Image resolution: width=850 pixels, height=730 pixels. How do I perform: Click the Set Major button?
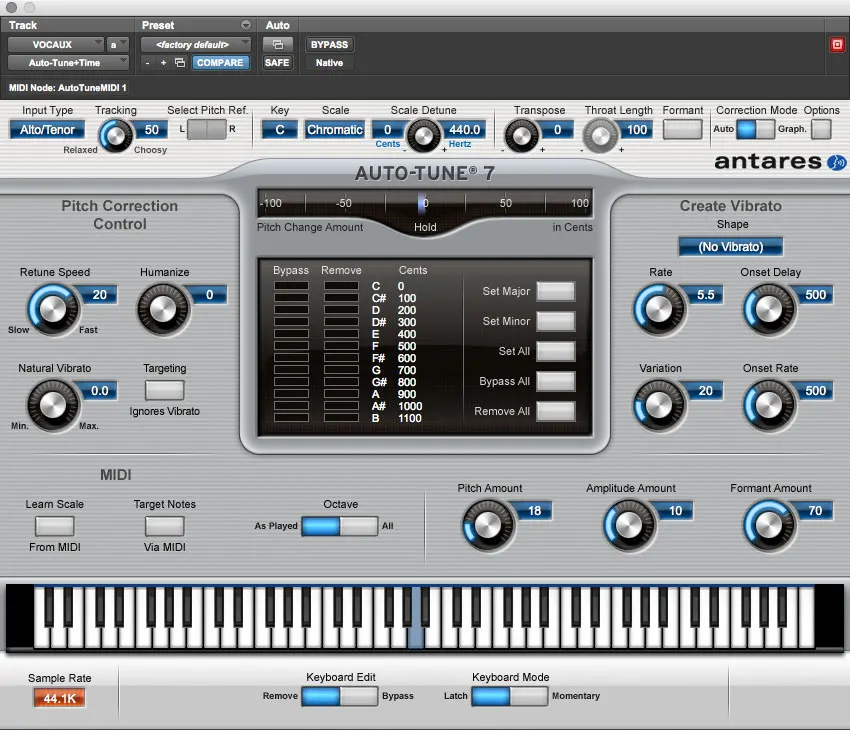tap(556, 291)
